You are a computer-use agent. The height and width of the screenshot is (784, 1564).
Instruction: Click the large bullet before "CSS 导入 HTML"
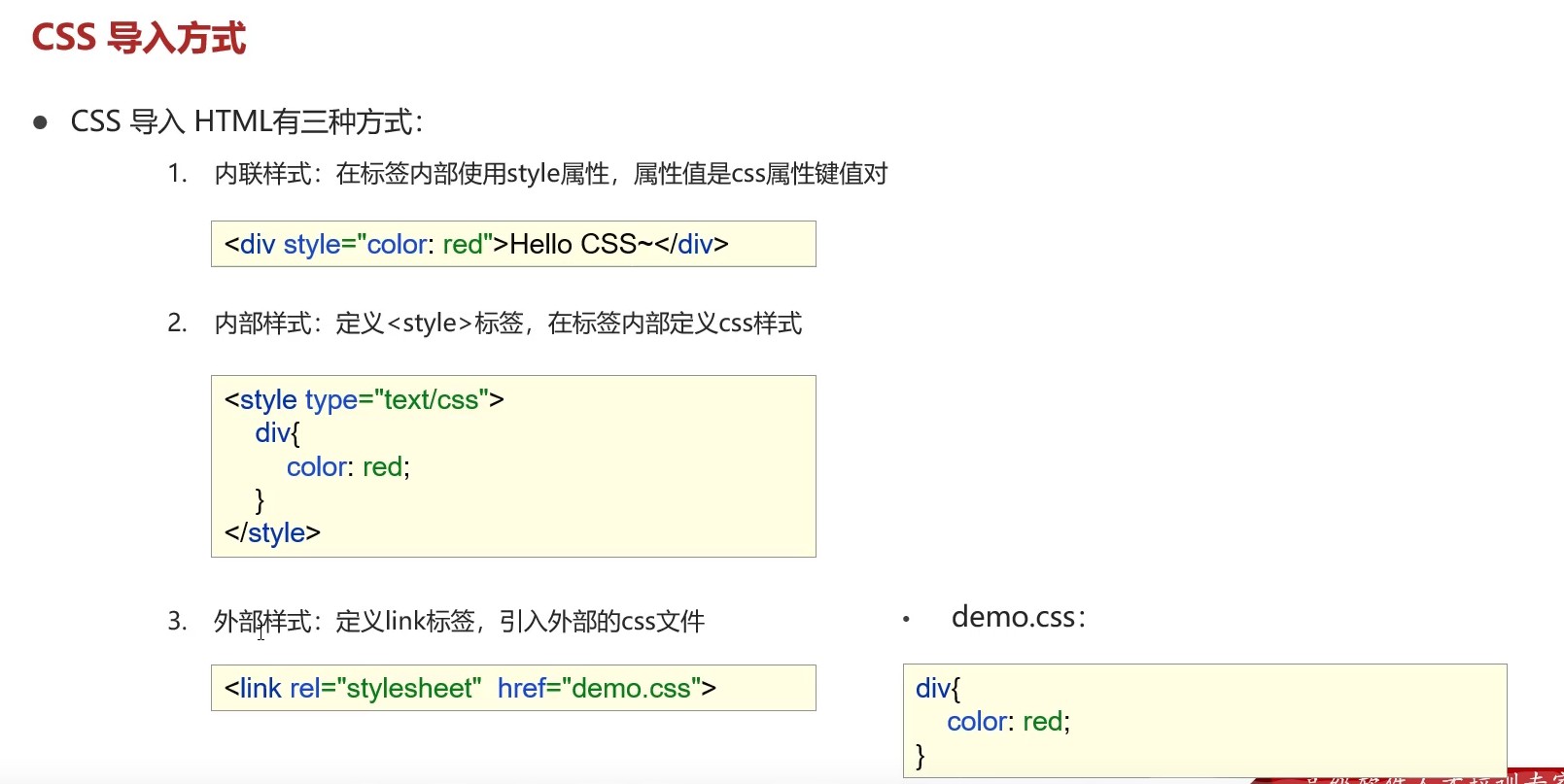coord(41,123)
